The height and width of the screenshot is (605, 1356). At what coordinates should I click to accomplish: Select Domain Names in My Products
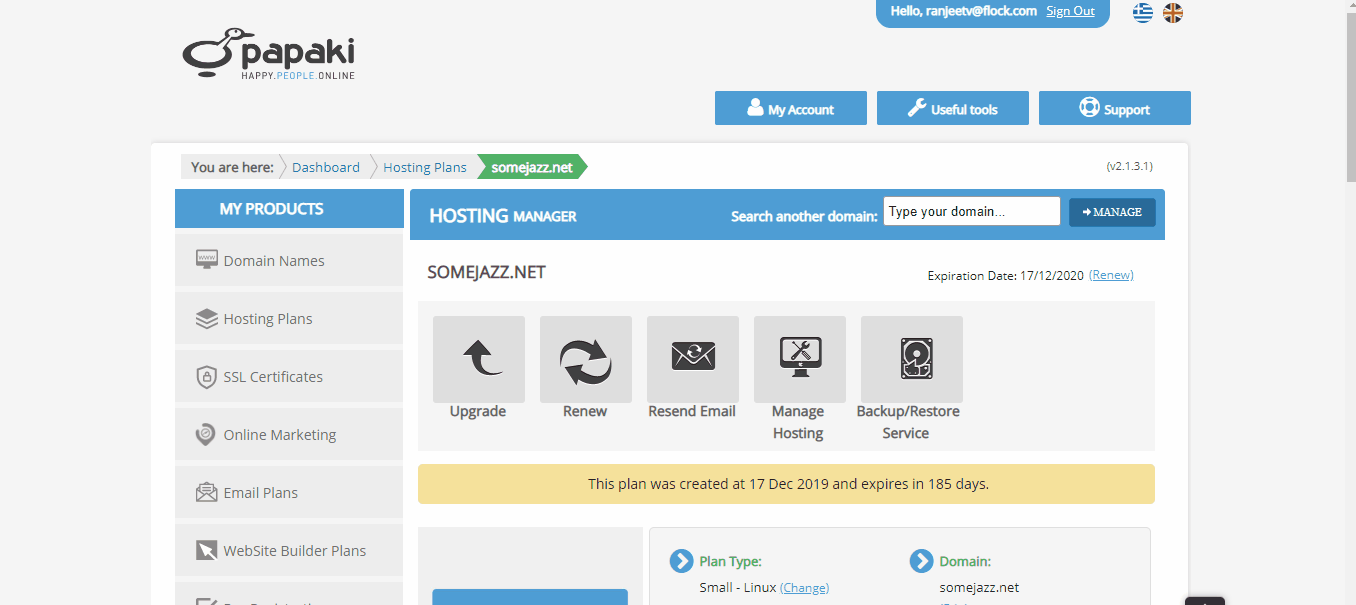[289, 260]
